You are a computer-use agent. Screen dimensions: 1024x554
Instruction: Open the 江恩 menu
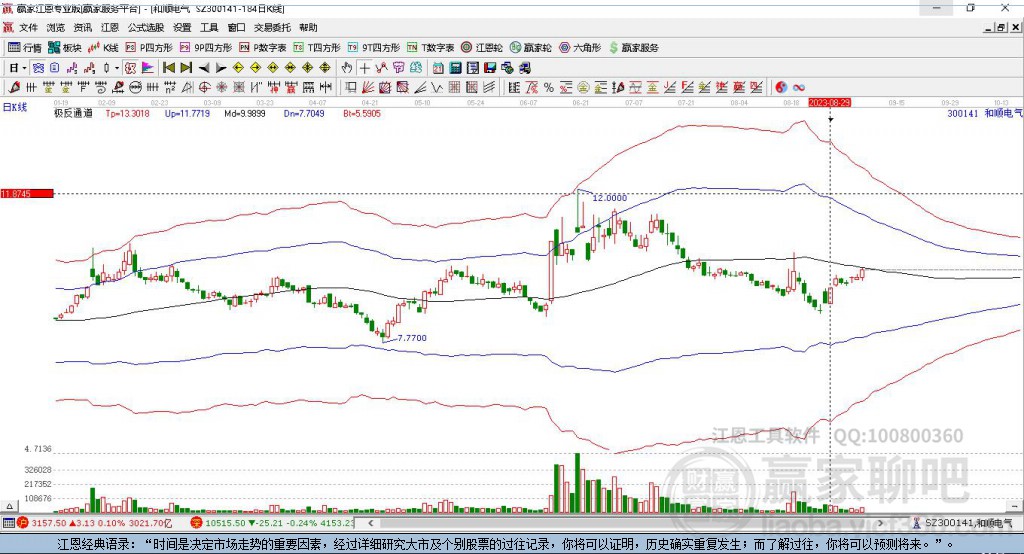[x=110, y=27]
